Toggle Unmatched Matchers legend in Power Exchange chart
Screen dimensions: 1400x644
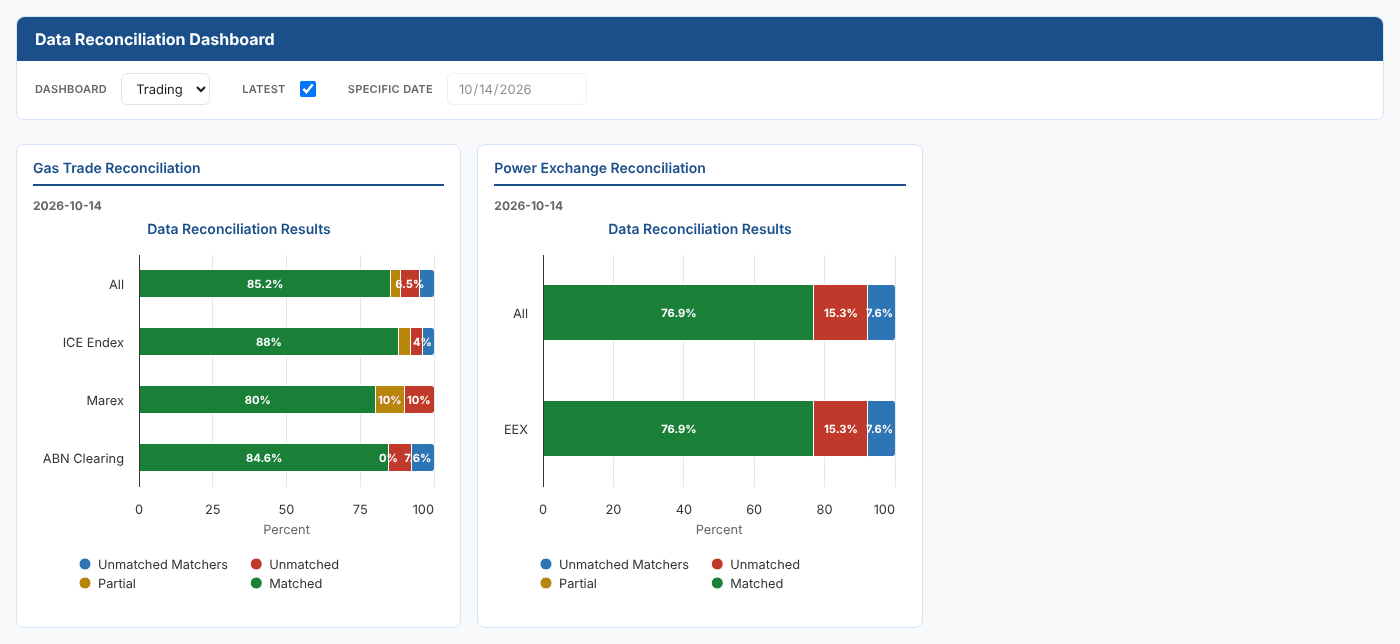(x=615, y=564)
